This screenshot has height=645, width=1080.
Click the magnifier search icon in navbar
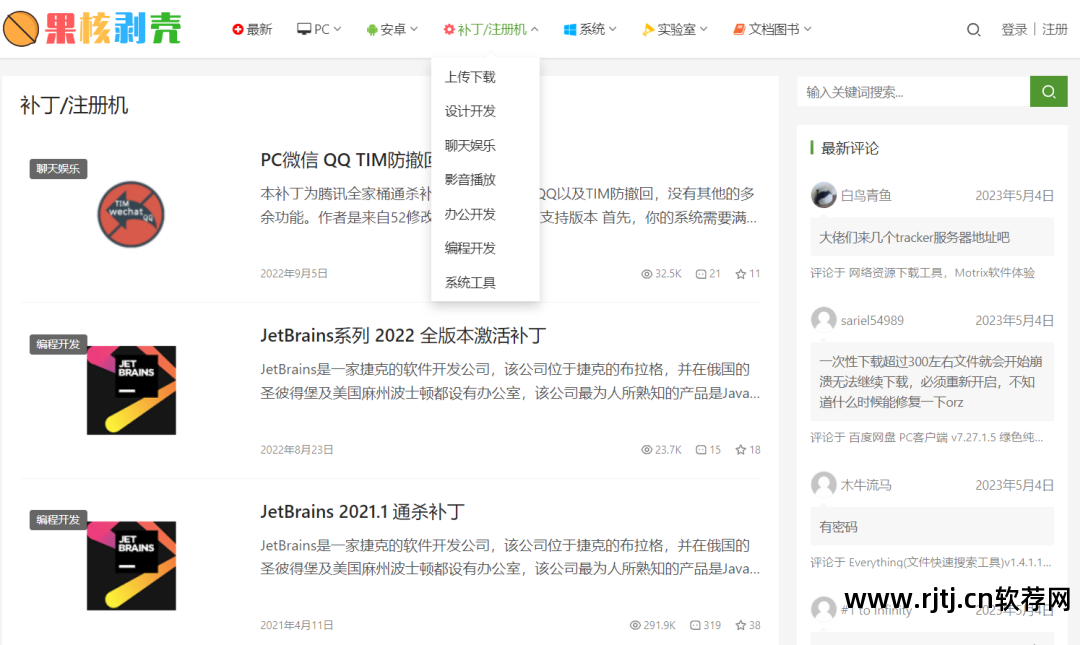point(973,29)
